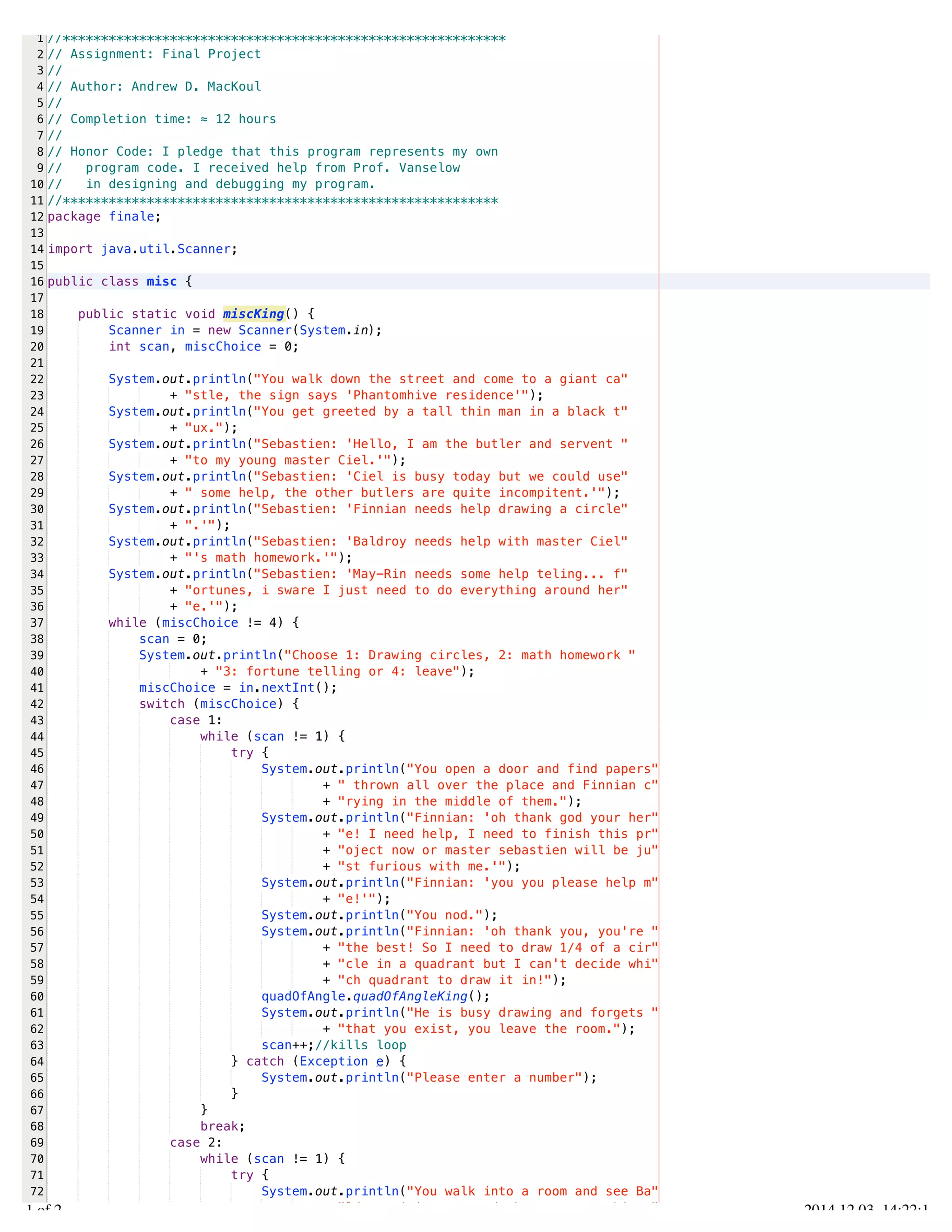Click the 'package finale;' statement
The width and height of the screenshot is (952, 1232).
coord(104,217)
